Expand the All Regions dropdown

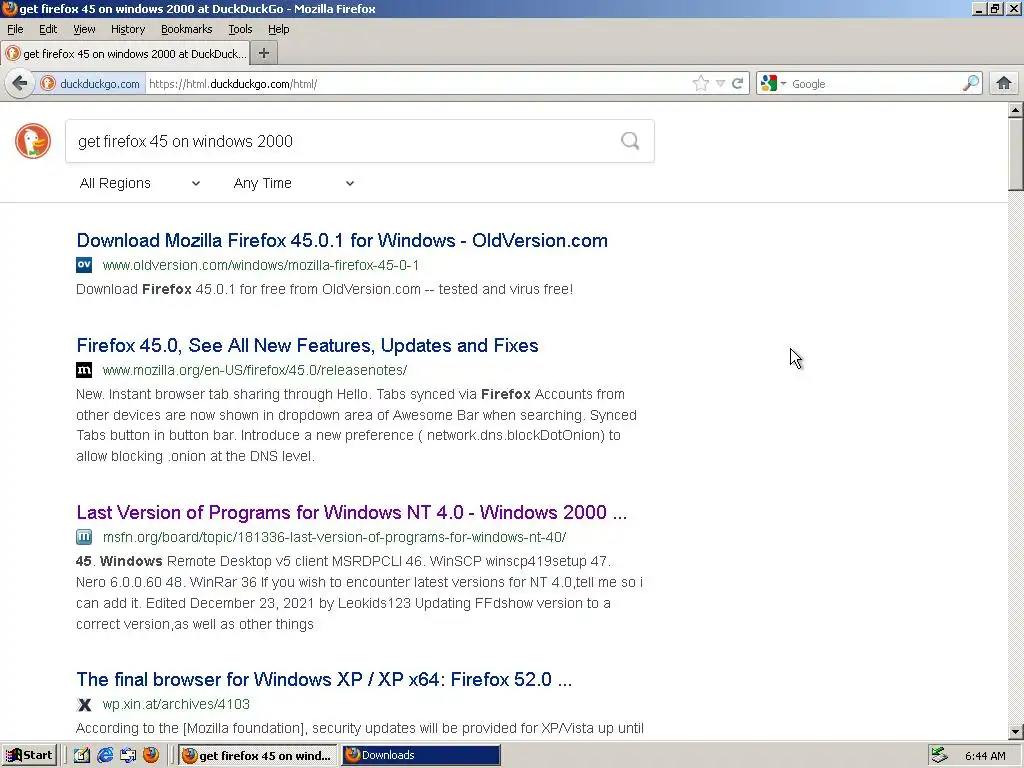point(140,184)
